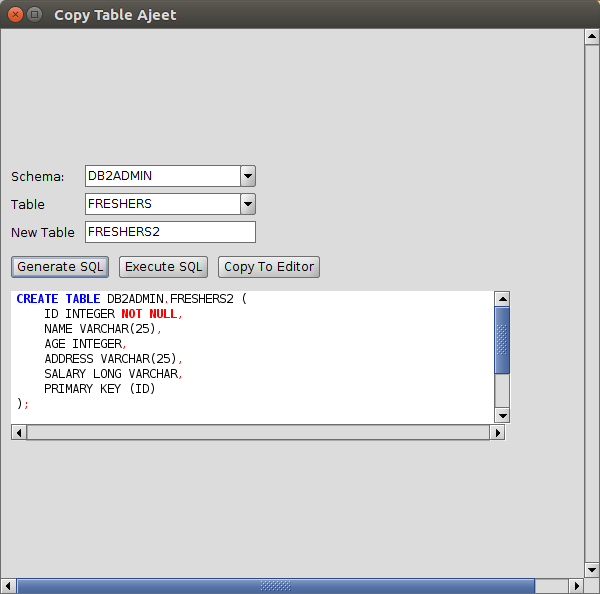600x594 pixels.
Task: Click the window's vertical scroll-down arrow
Action: [591, 570]
